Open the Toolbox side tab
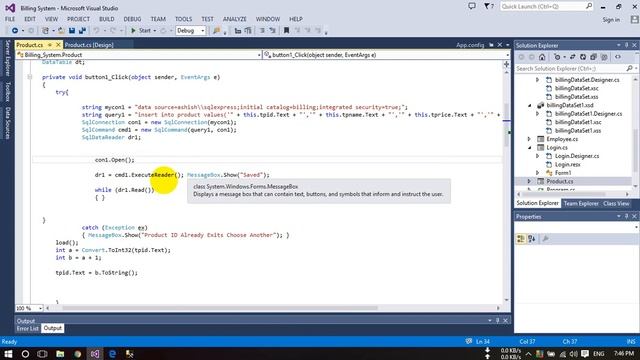This screenshot has height=360, width=640. point(7,91)
